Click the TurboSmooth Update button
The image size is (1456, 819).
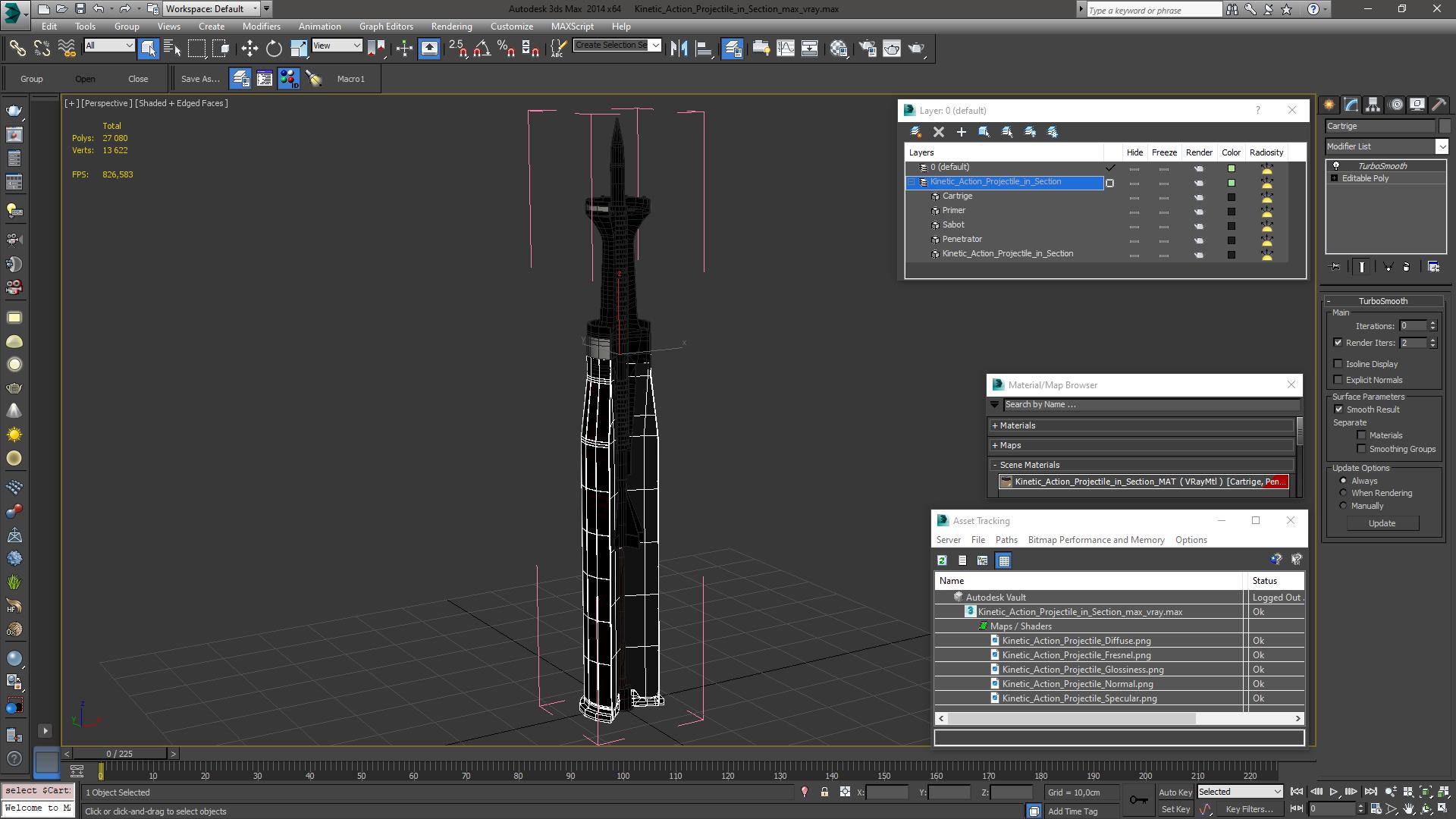[x=1381, y=523]
